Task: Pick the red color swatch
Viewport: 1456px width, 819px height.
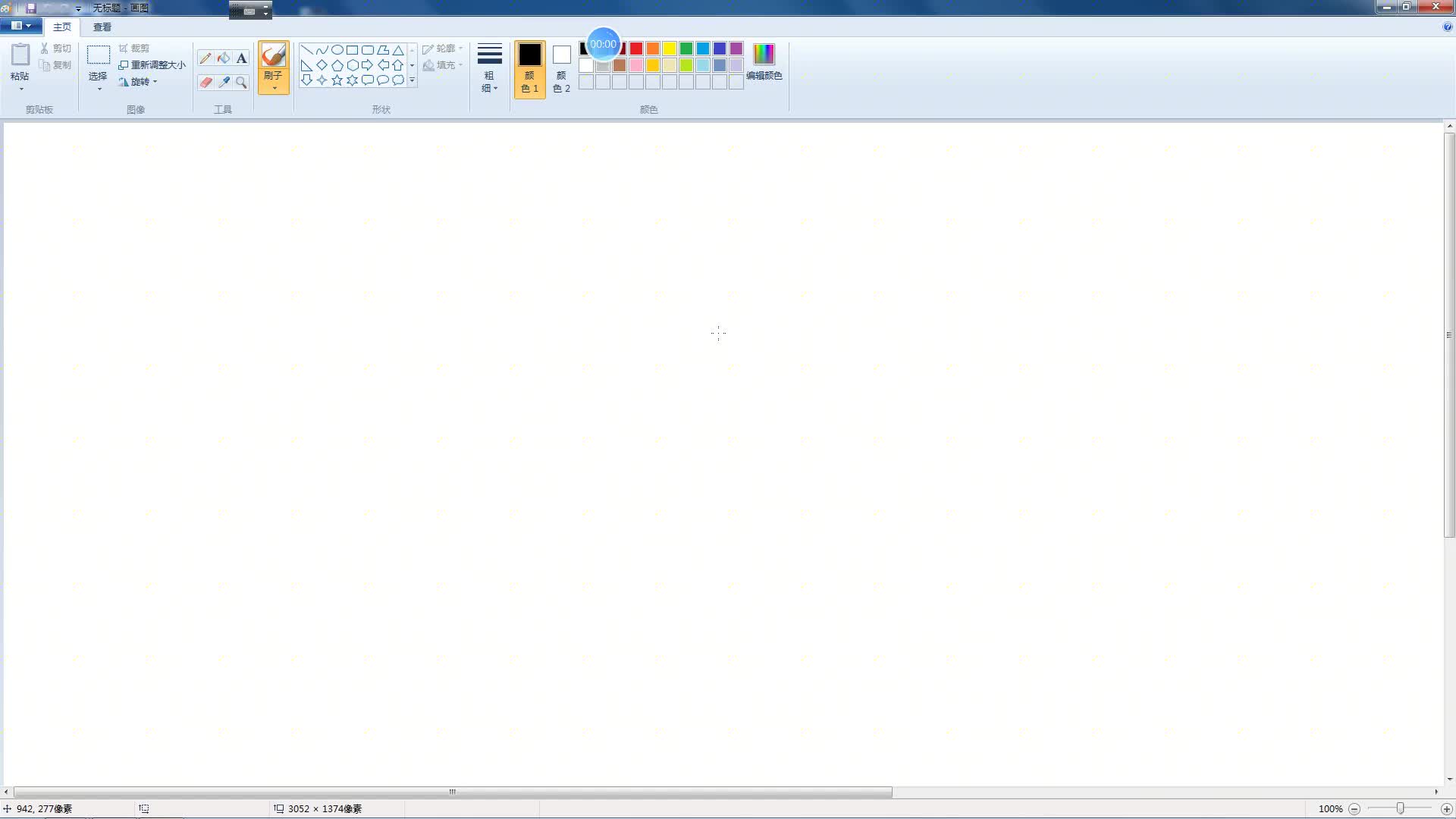Action: pos(636,49)
